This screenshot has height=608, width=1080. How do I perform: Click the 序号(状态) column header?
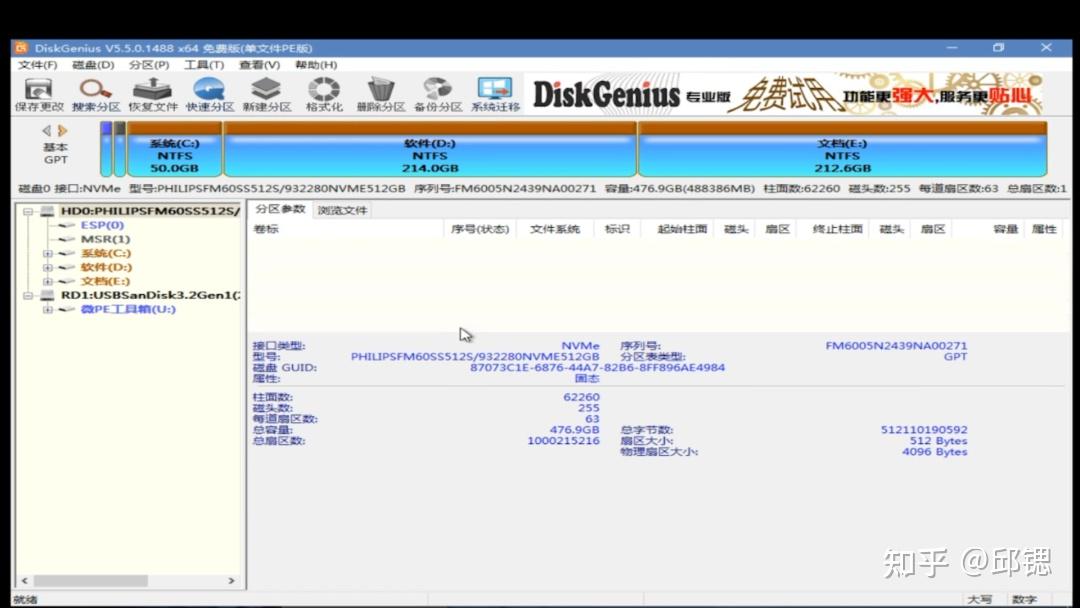(479, 229)
